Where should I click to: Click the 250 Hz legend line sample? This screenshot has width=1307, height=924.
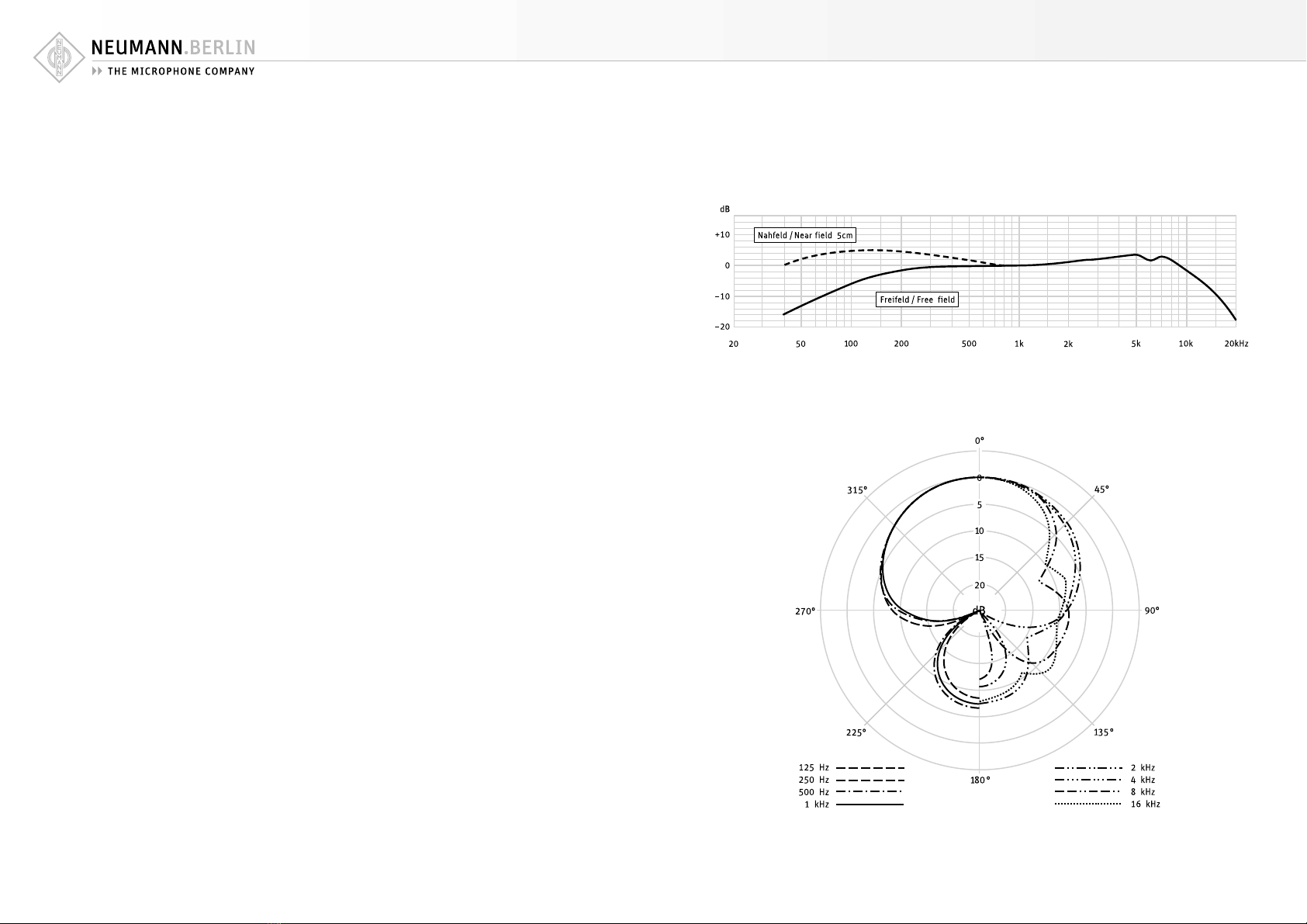[870, 780]
